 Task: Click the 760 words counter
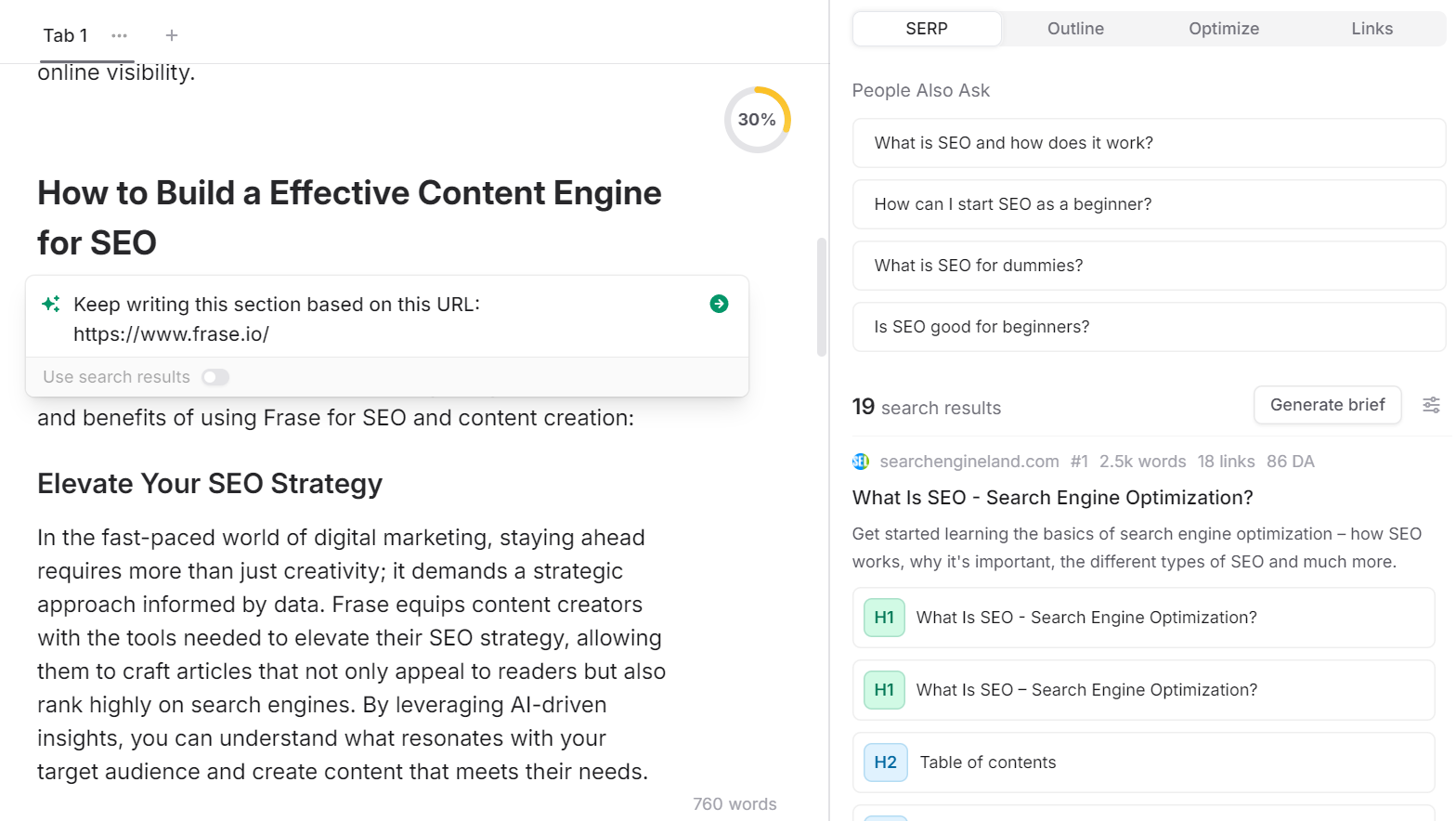[x=734, y=804]
